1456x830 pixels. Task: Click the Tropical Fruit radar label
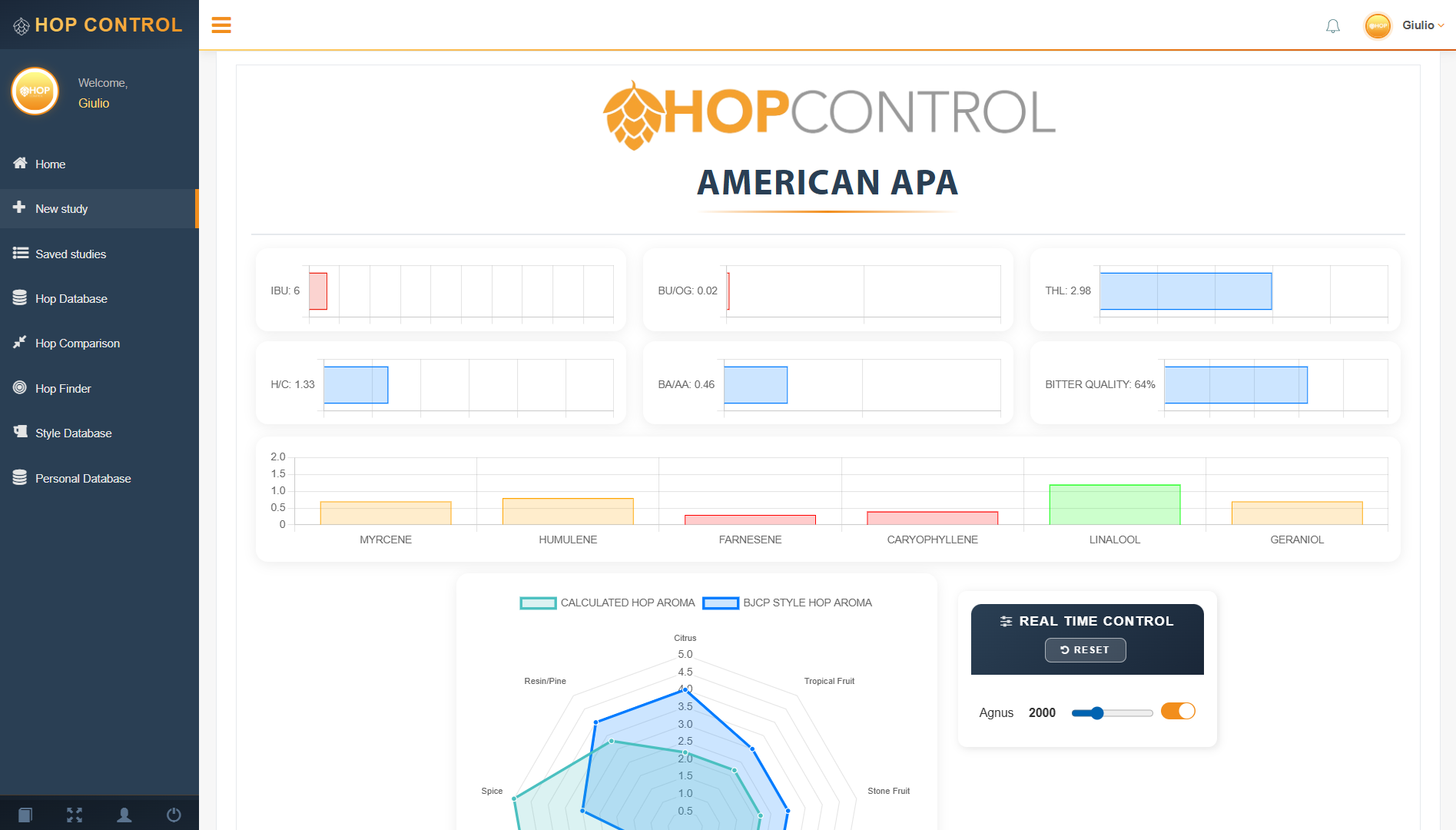point(829,681)
